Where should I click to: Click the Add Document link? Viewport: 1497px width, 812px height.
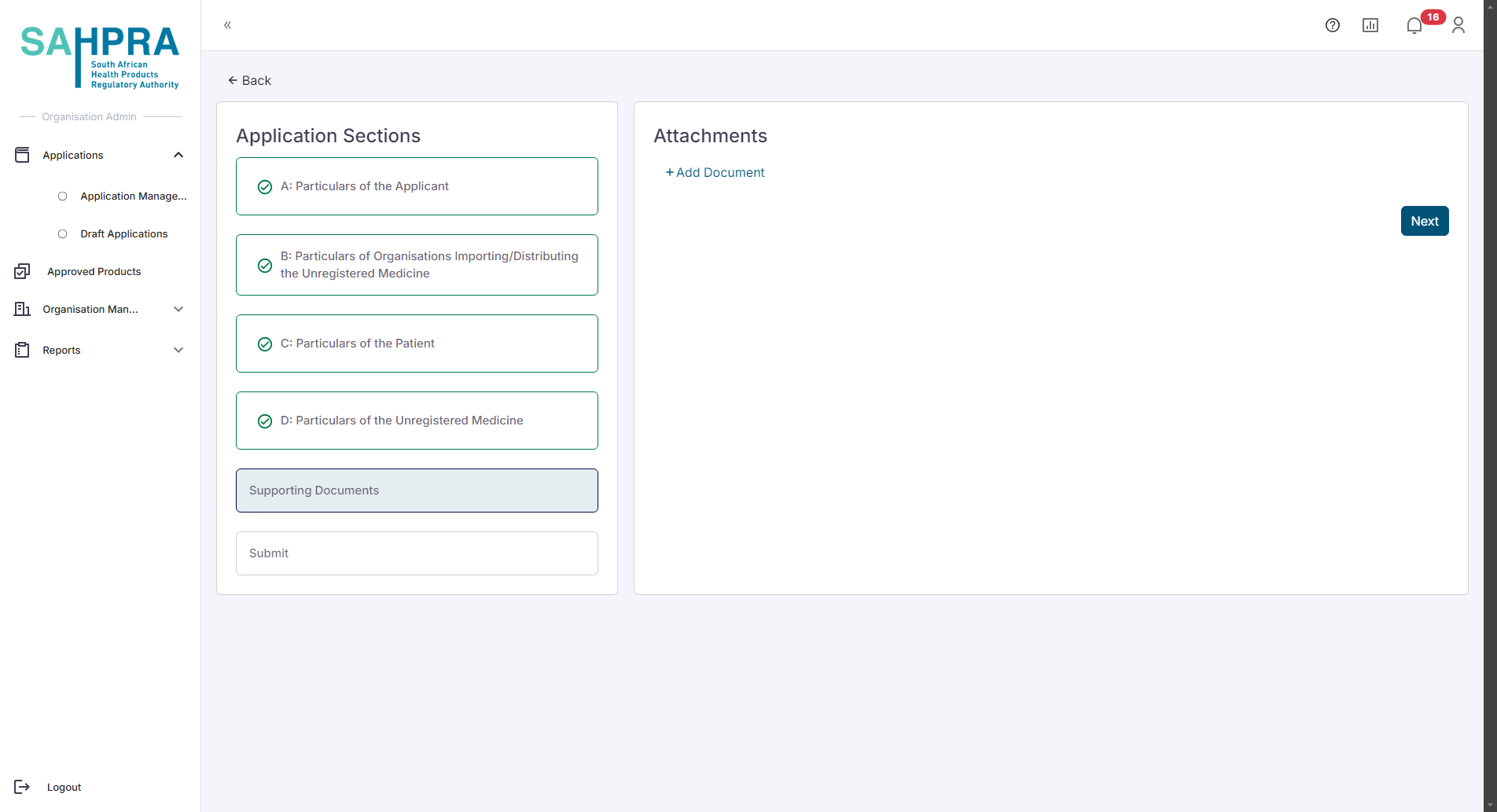(x=715, y=172)
